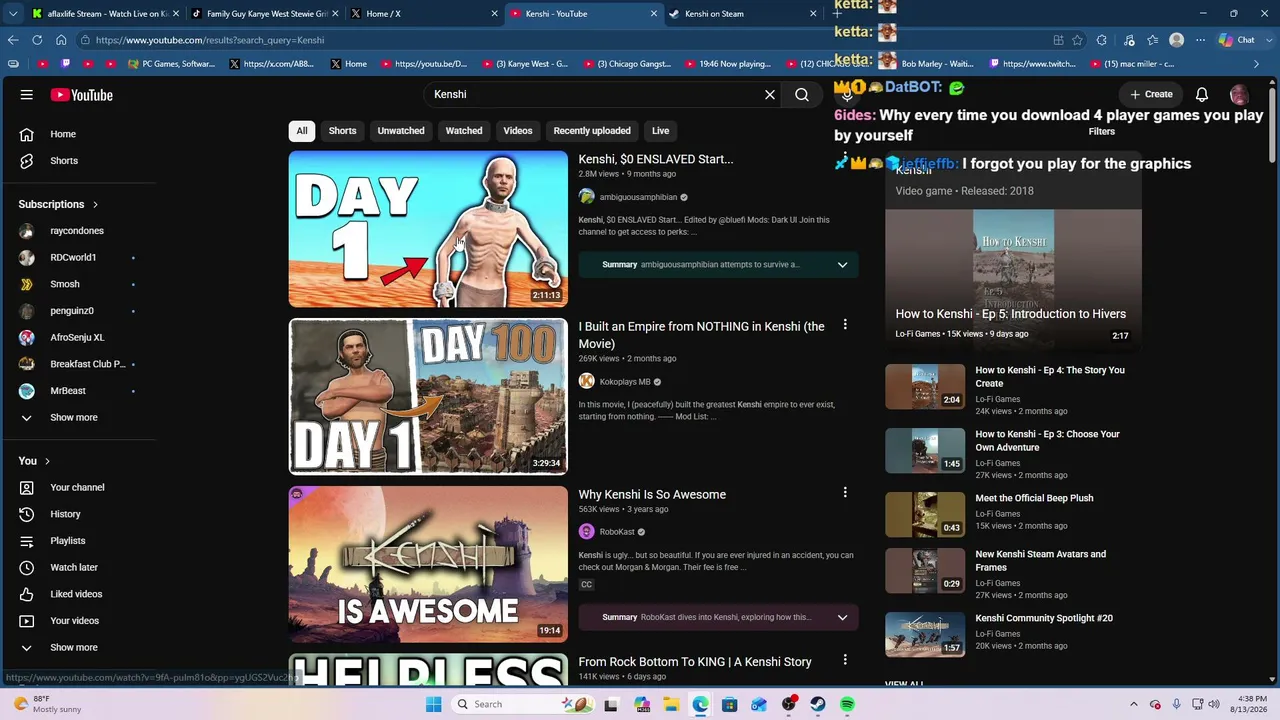Click the Home sidebar icon
The image size is (1280, 720).
pos(27,134)
